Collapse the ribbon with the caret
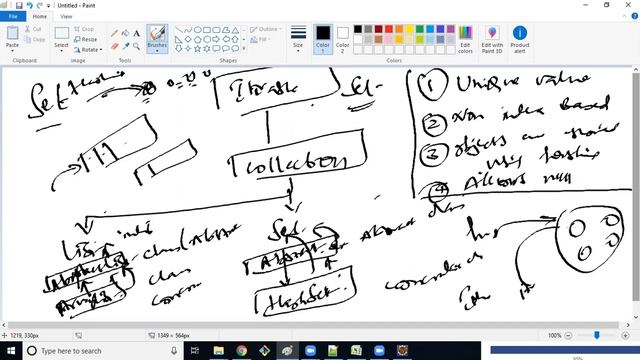Viewport: 640px width, 360px height. coord(624,16)
